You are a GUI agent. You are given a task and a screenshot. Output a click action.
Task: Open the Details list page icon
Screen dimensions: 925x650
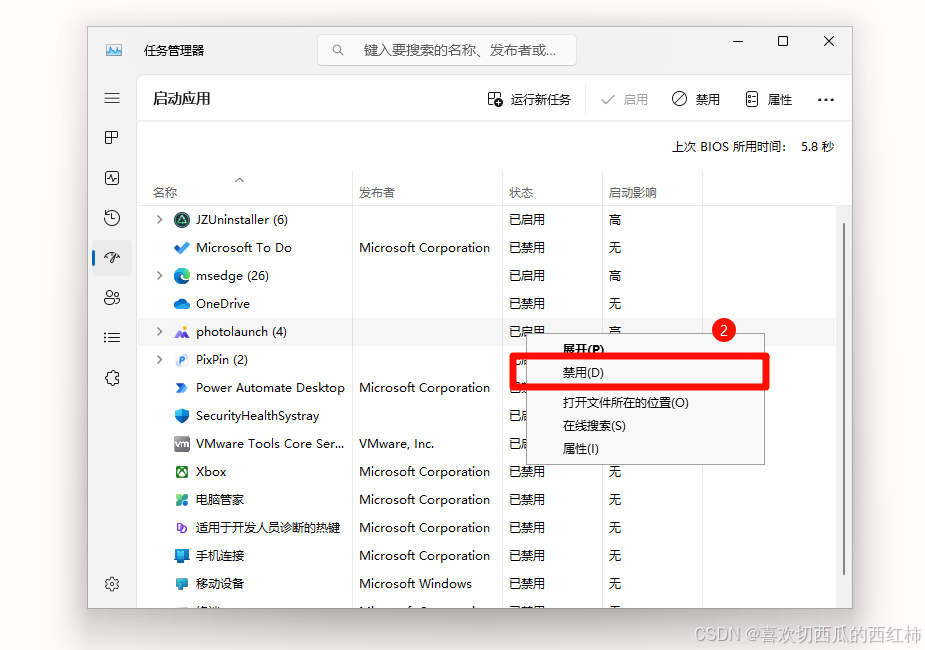(112, 337)
